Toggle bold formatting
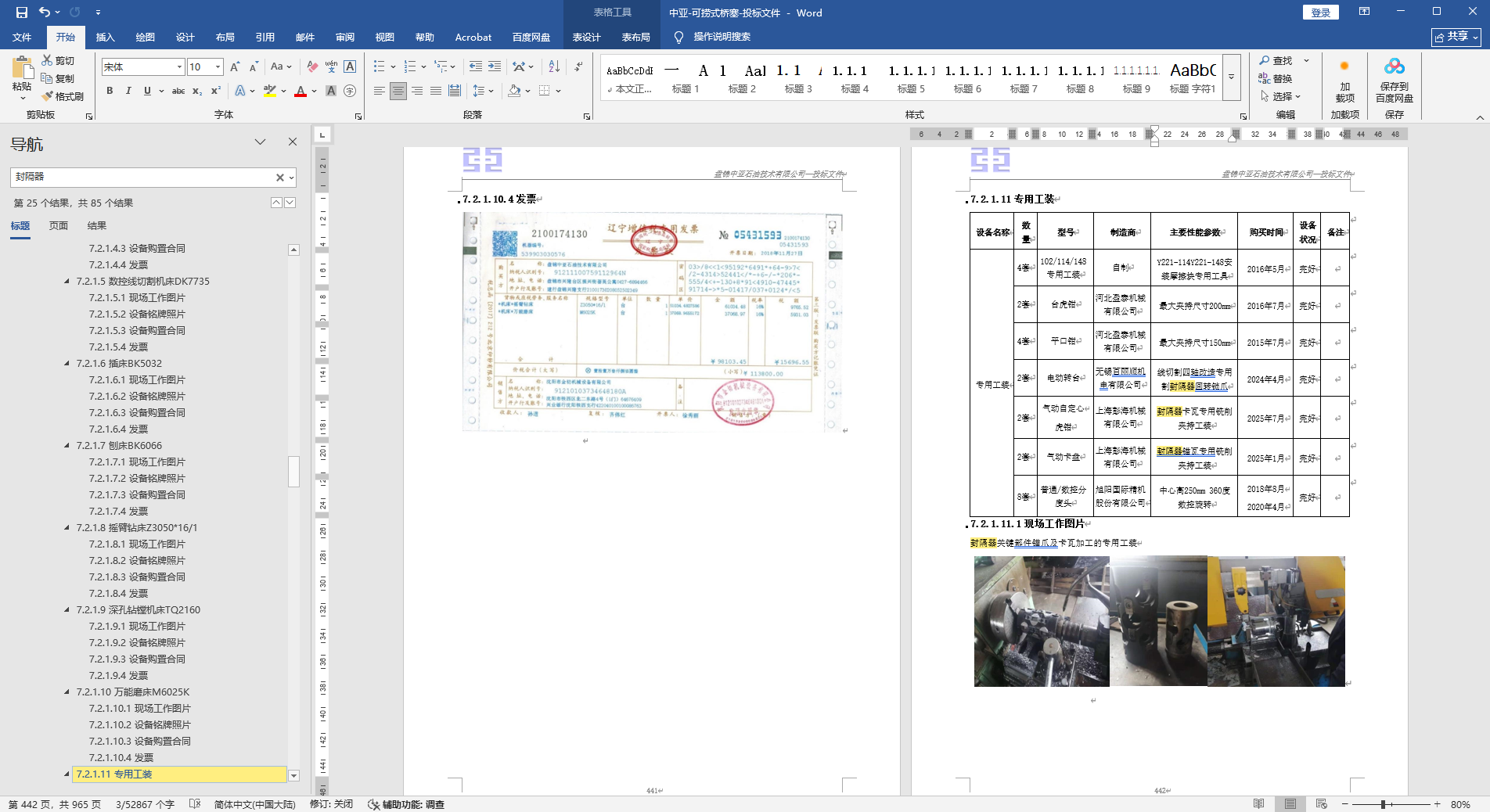The height and width of the screenshot is (812, 1490). click(x=110, y=92)
